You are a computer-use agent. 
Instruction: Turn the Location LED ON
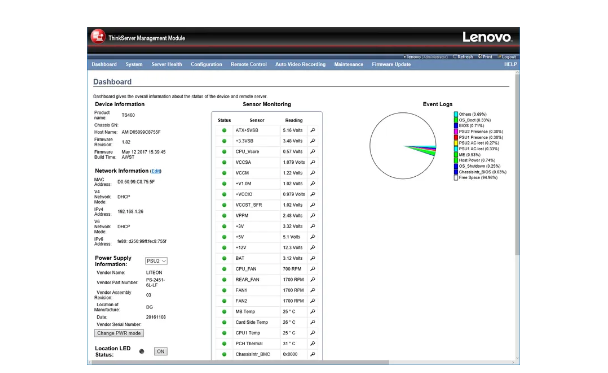click(x=161, y=351)
